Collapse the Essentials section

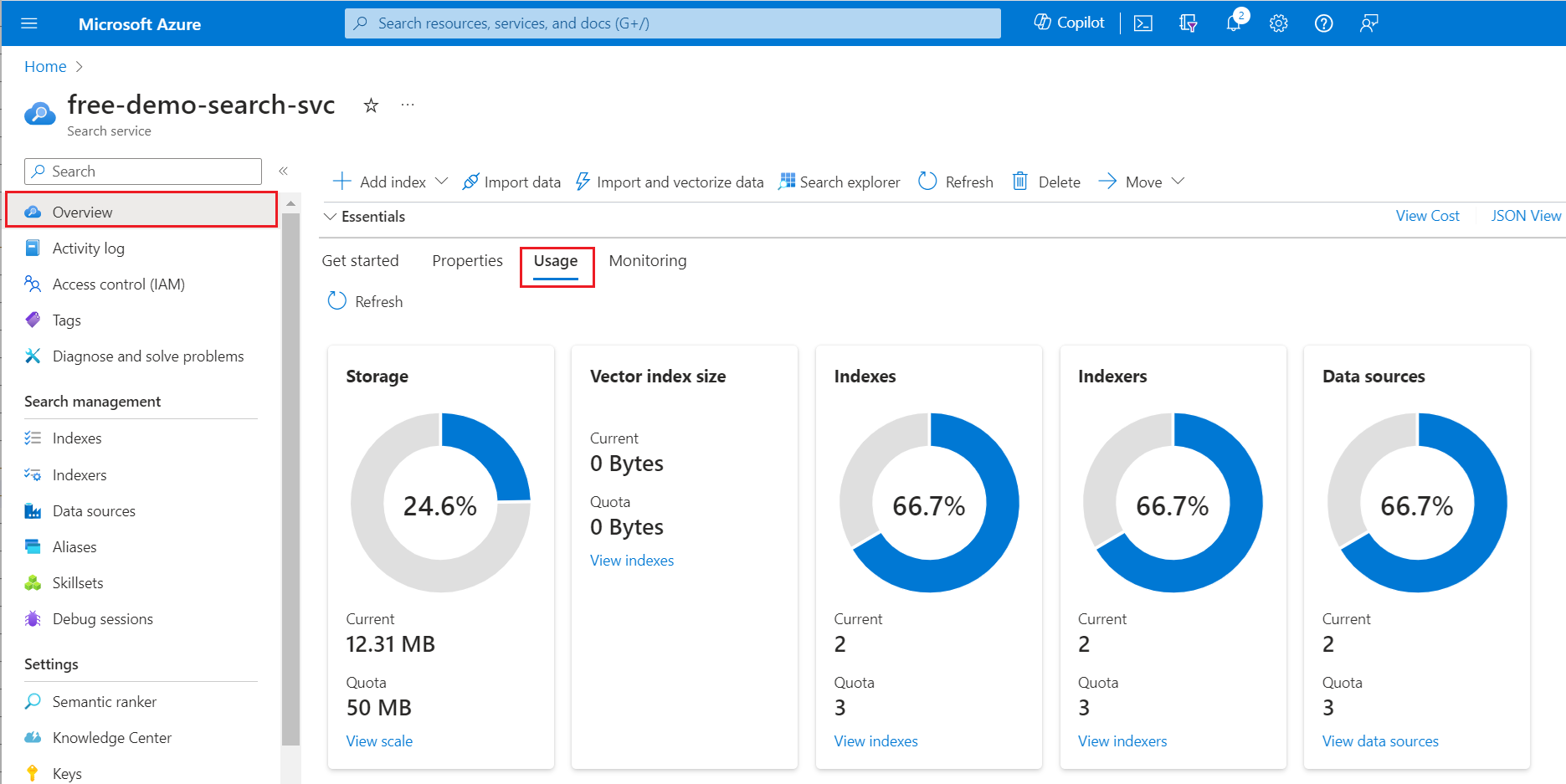331,217
